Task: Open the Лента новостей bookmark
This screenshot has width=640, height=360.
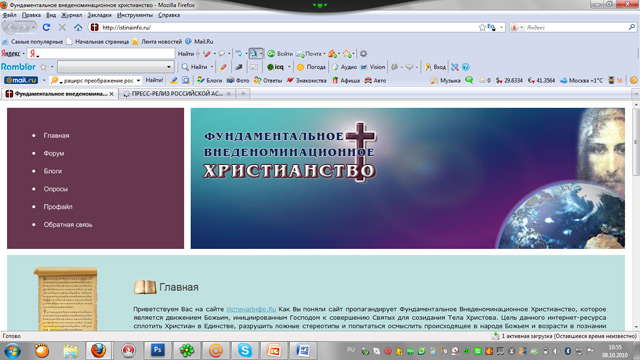Action: coord(157,42)
